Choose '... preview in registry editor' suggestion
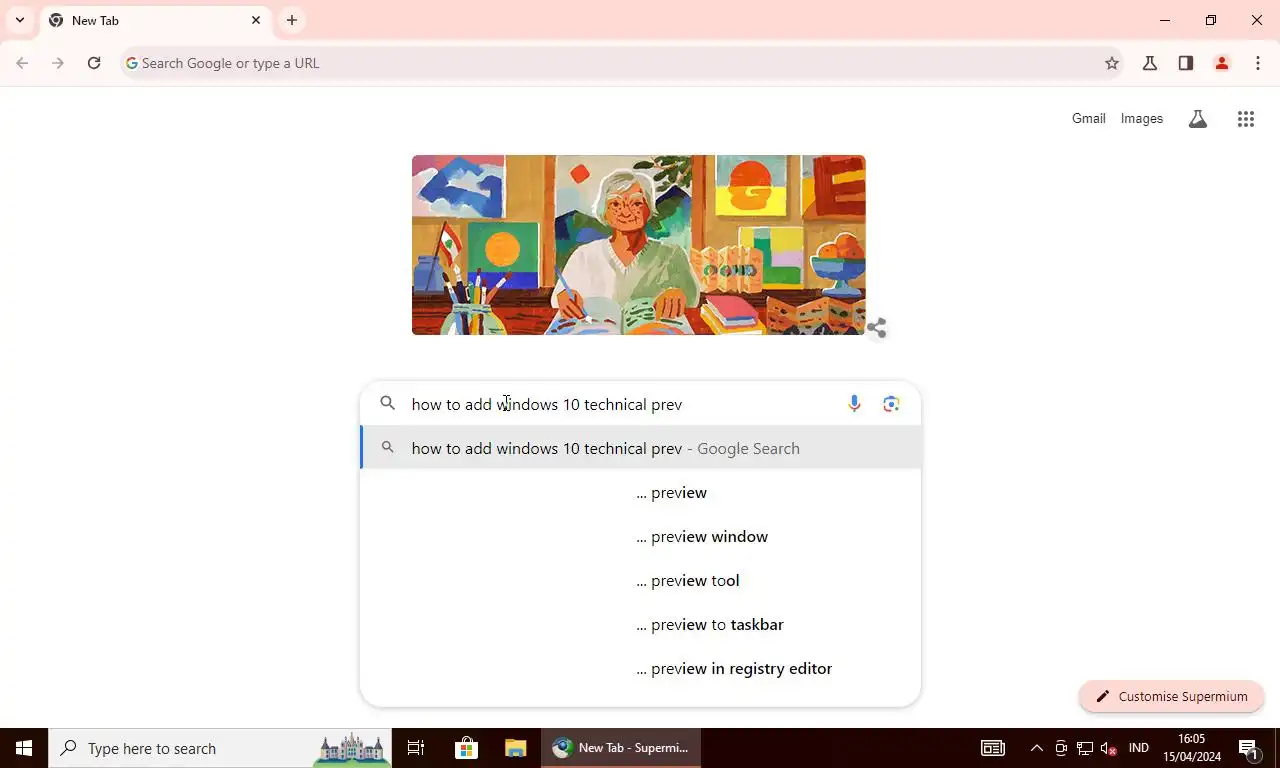This screenshot has width=1280, height=768. 640,668
